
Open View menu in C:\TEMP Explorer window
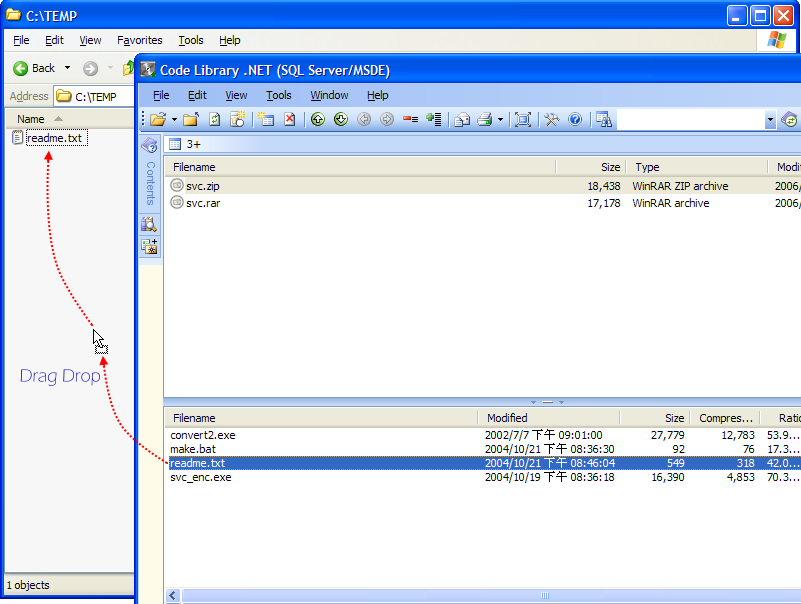coord(90,40)
